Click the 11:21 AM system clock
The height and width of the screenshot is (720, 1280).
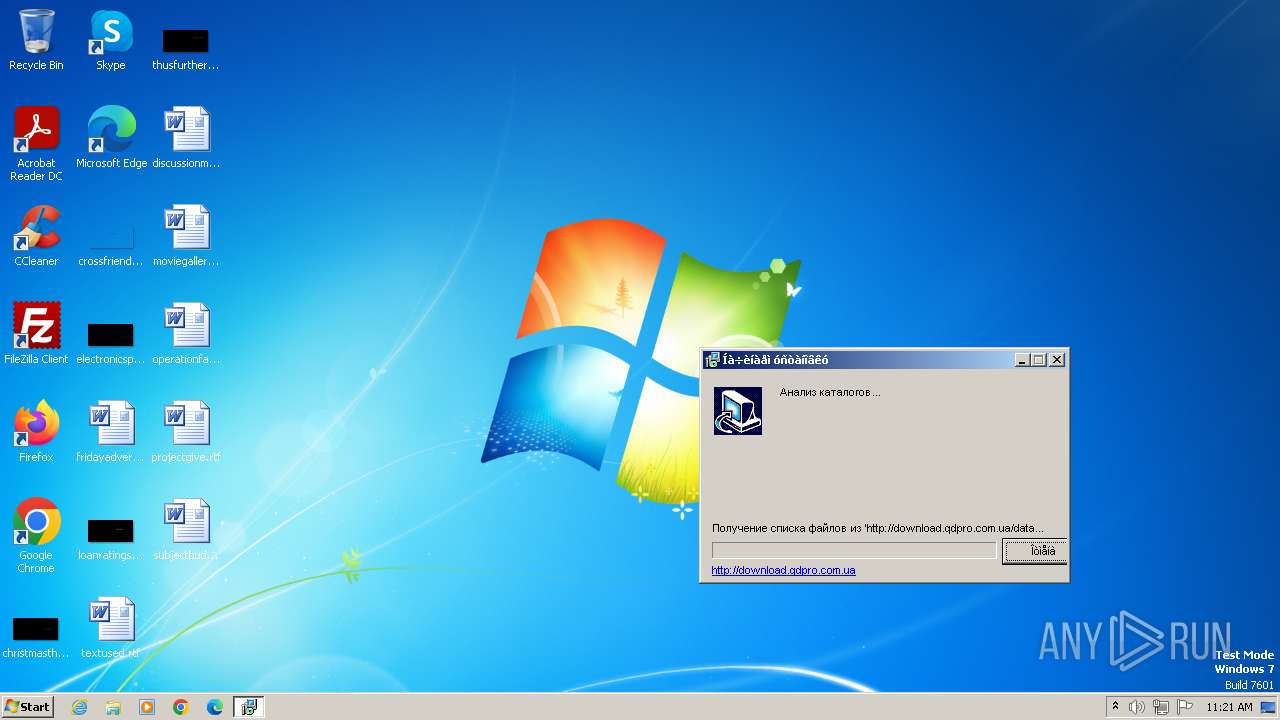click(x=1229, y=707)
